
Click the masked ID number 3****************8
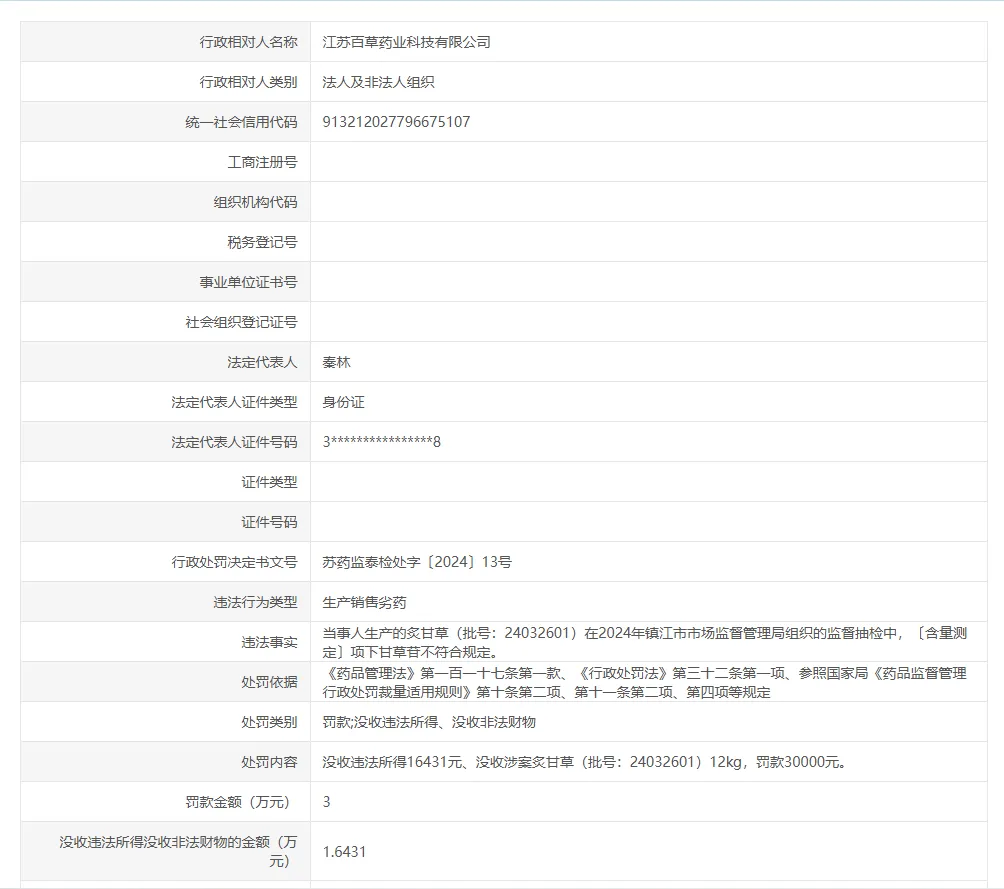click(382, 442)
